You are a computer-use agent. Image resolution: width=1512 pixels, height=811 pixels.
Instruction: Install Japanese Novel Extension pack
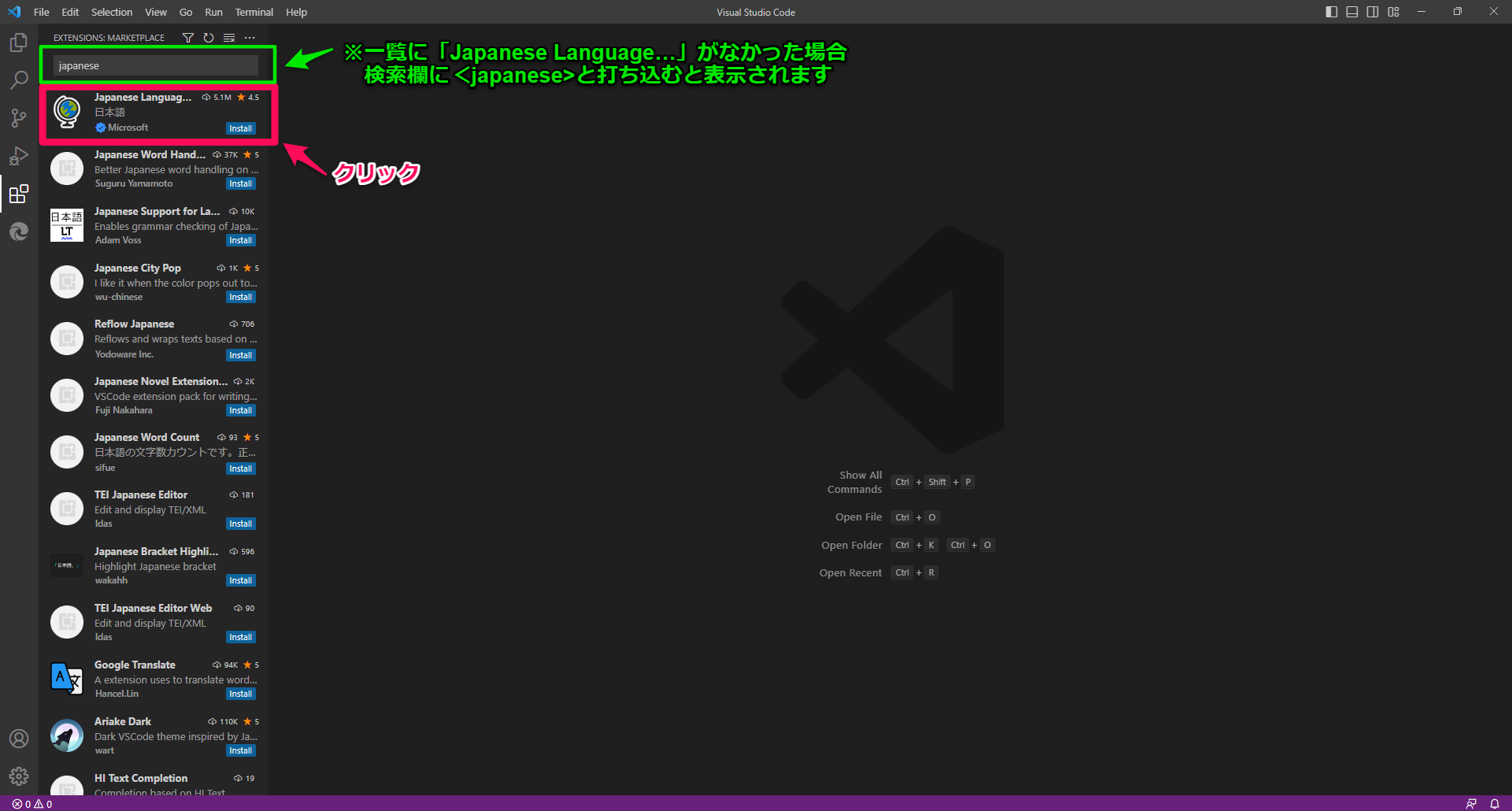(241, 410)
